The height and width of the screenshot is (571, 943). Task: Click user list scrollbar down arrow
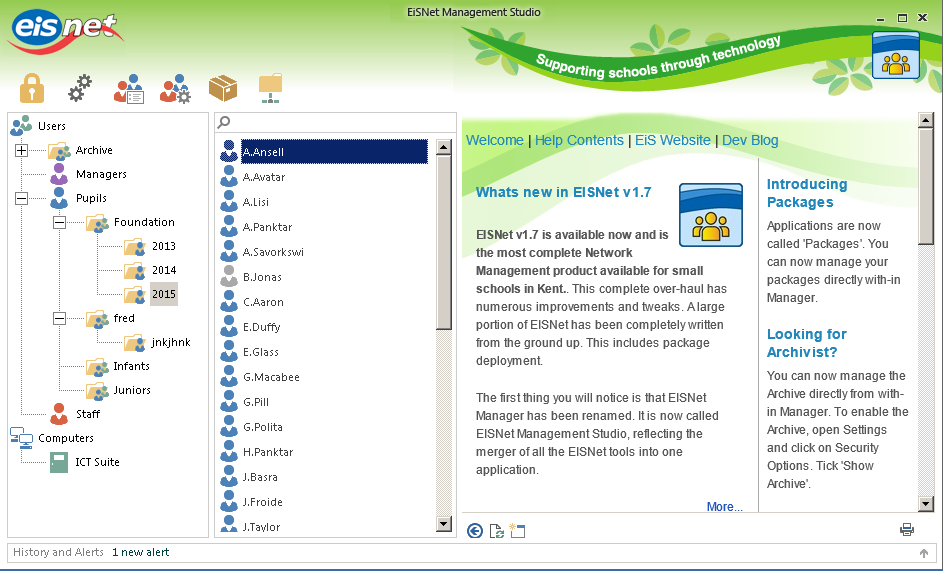444,524
